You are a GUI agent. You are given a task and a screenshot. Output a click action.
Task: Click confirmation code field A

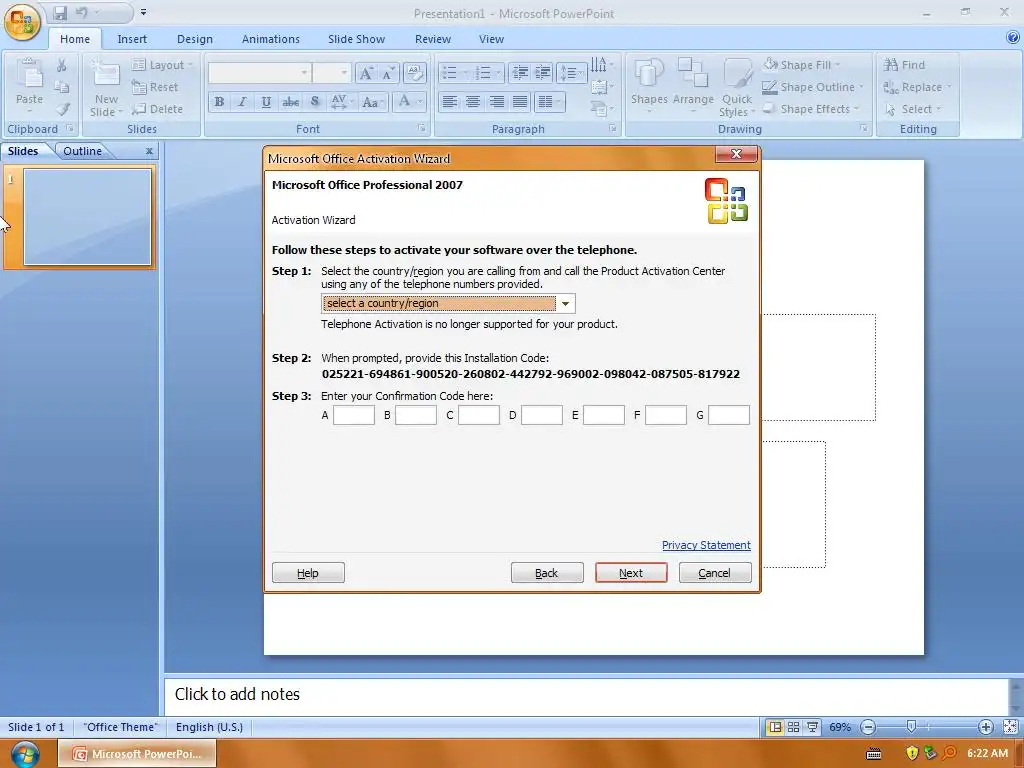tap(353, 415)
